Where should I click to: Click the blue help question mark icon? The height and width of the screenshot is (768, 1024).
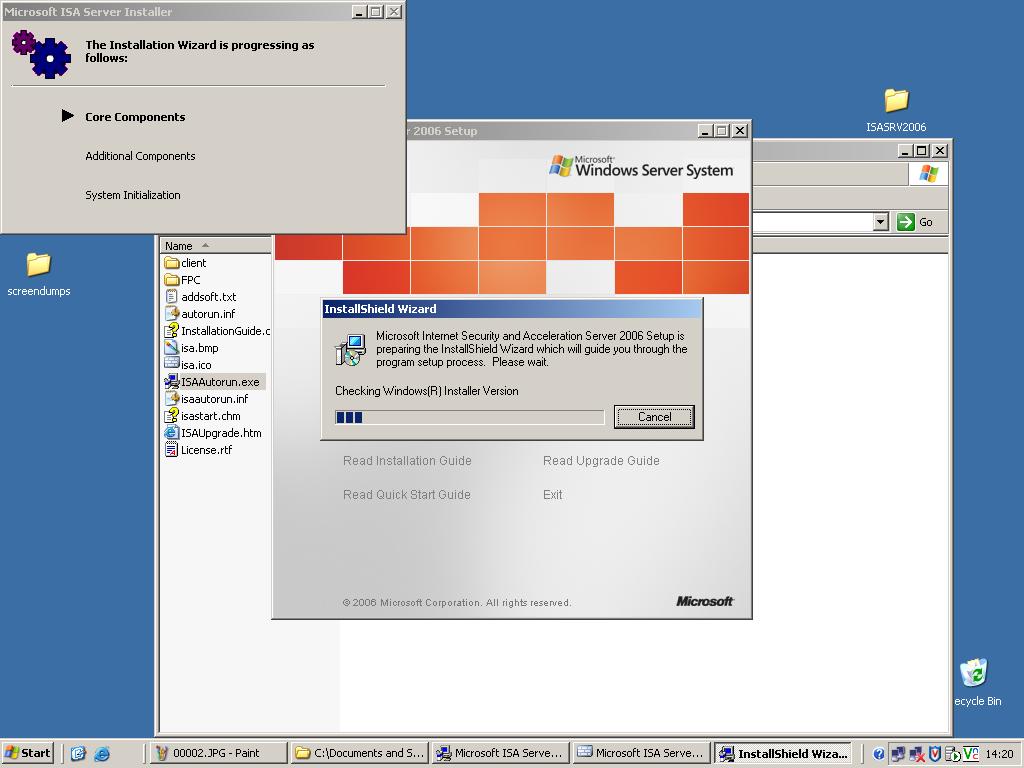pyautogui.click(x=879, y=754)
